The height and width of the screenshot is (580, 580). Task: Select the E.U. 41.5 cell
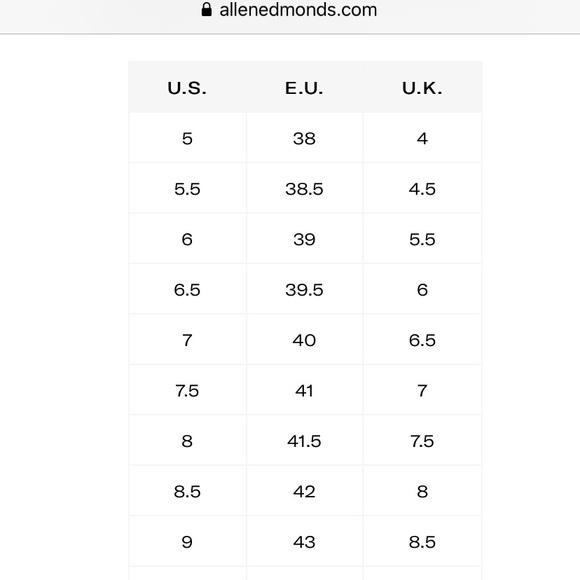[304, 441]
